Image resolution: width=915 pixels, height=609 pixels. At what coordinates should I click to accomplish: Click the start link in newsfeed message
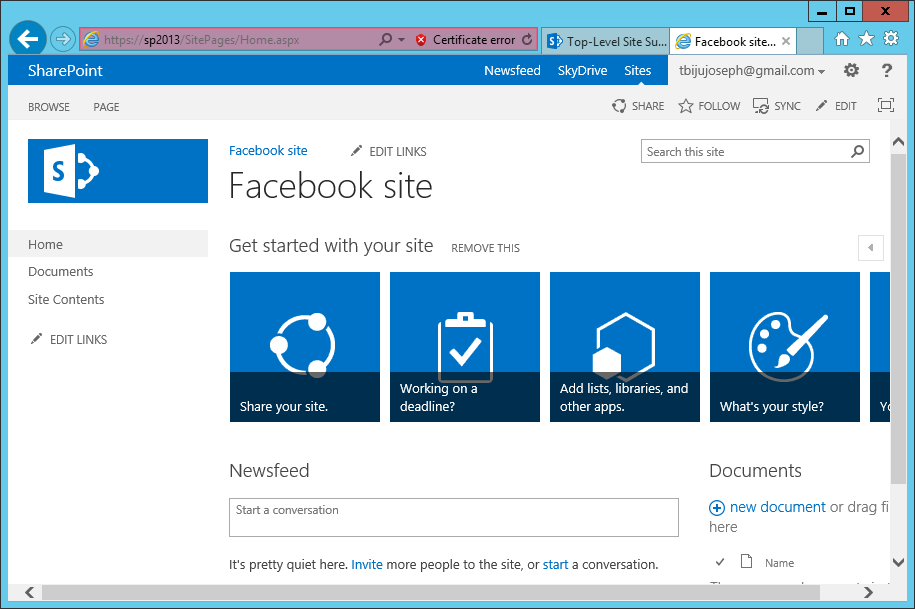(555, 565)
